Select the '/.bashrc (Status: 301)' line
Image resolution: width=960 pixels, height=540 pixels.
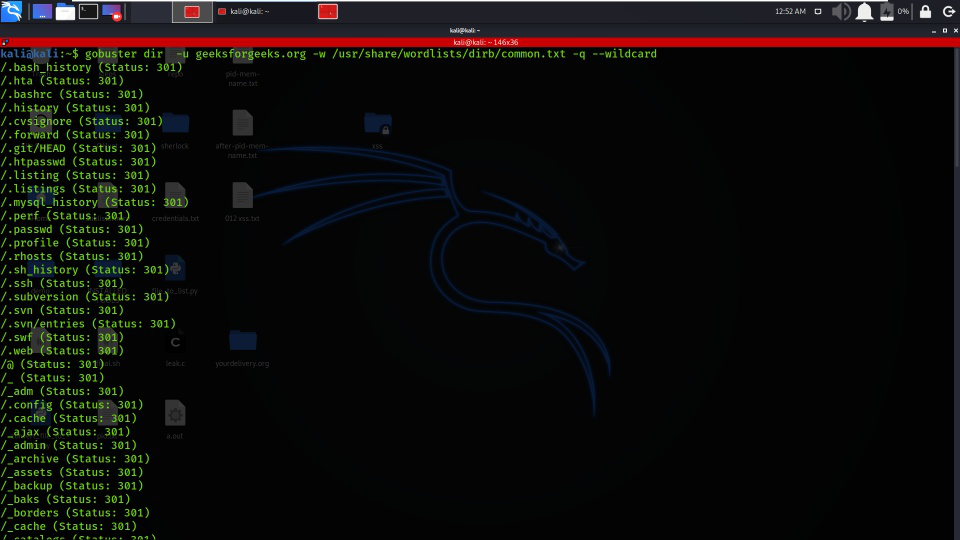(x=72, y=94)
